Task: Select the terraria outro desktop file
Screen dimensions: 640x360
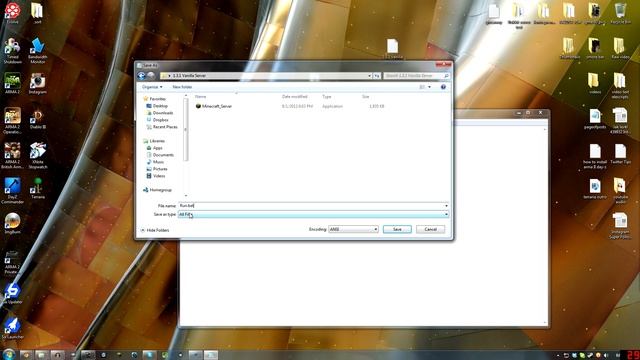Action: (x=595, y=189)
